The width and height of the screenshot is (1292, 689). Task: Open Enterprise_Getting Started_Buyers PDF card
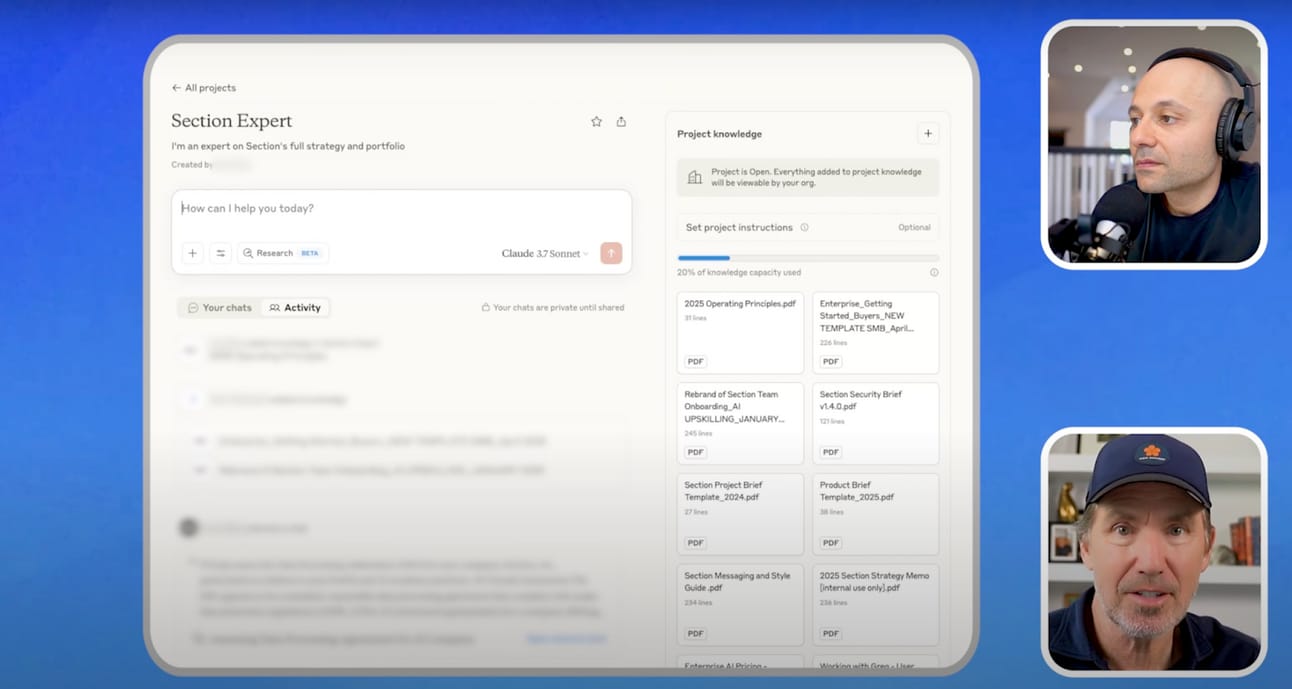pyautogui.click(x=875, y=333)
